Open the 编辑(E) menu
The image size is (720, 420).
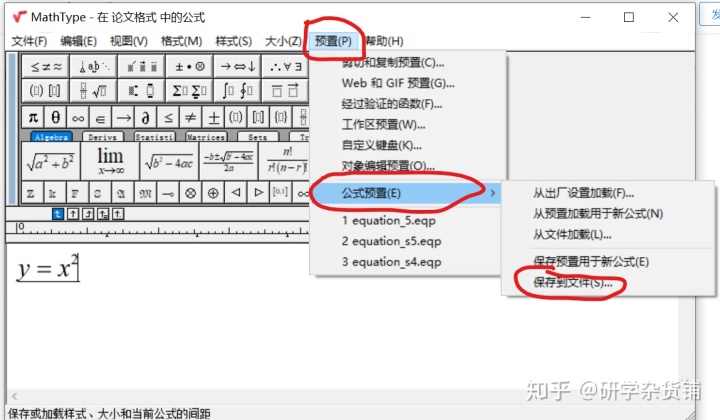(x=79, y=41)
